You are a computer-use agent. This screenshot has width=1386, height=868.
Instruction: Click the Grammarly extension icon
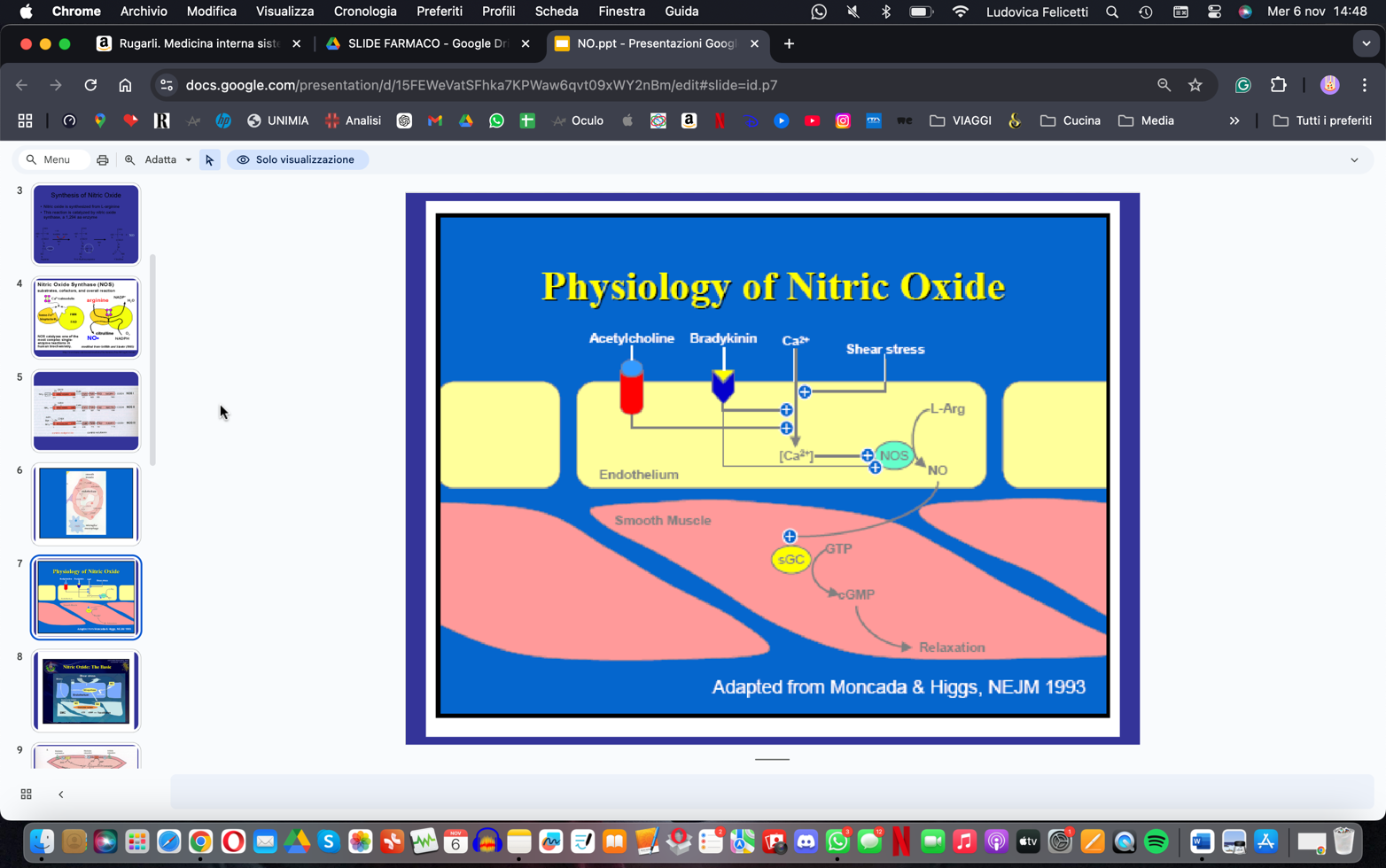pyautogui.click(x=1243, y=85)
